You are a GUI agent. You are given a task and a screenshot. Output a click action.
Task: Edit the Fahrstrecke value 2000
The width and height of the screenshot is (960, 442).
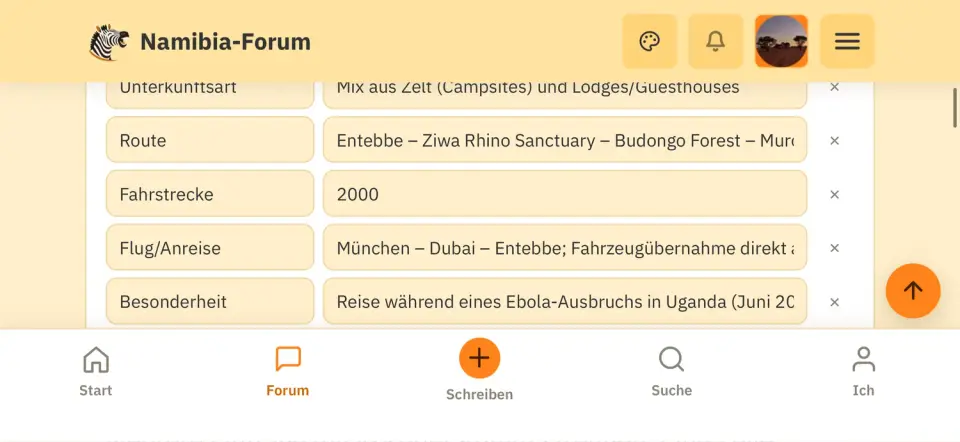(565, 193)
